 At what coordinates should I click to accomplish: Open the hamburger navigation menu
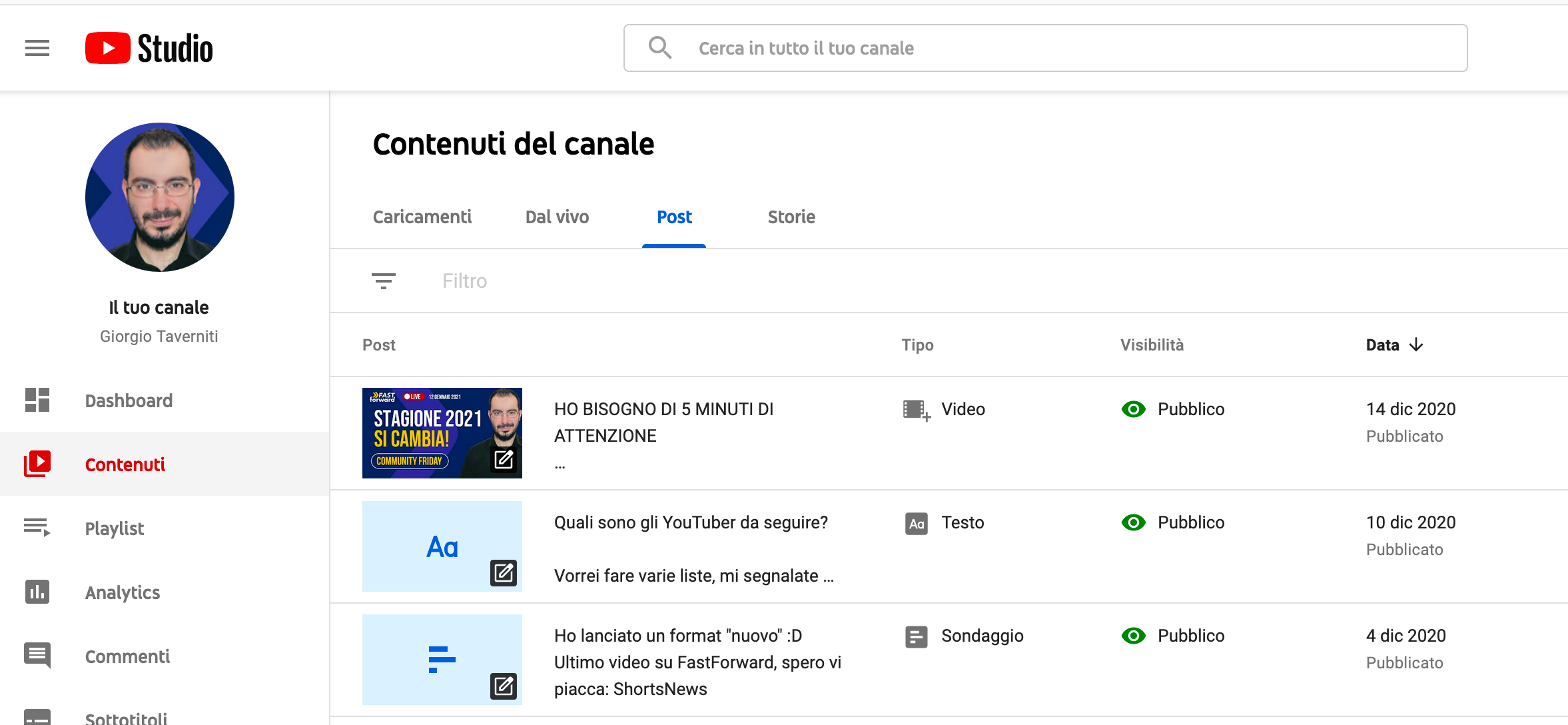pos(37,48)
